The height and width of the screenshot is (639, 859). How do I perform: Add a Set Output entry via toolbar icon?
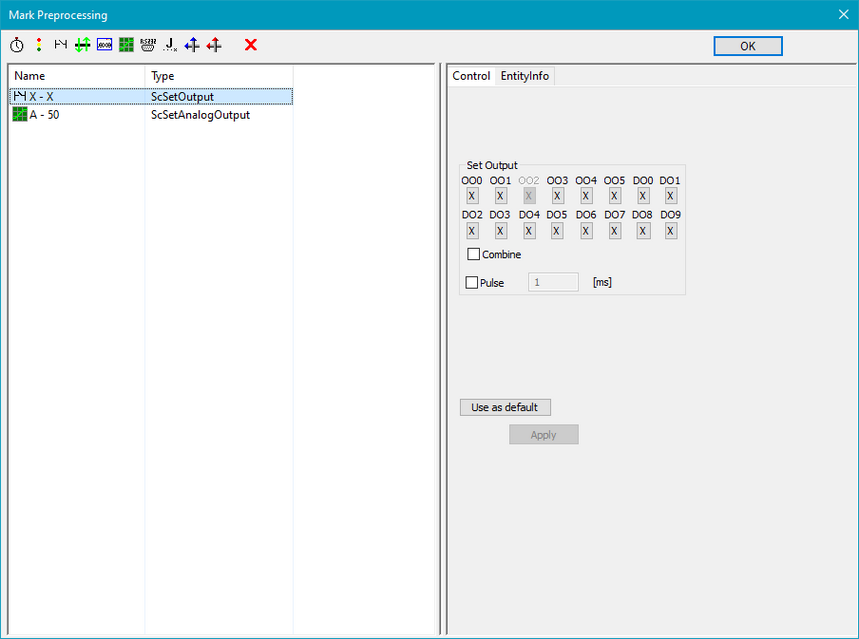pyautogui.click(x=61, y=45)
